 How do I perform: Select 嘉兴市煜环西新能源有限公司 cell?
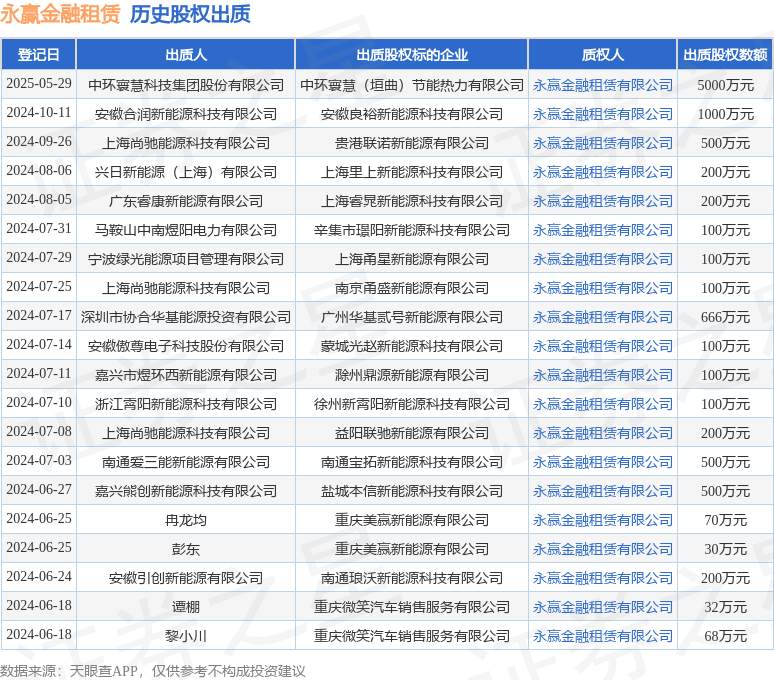186,375
